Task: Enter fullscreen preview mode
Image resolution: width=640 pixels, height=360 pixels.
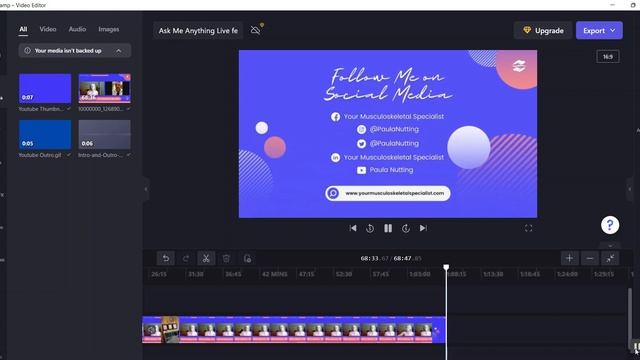Action: pyautogui.click(x=529, y=228)
